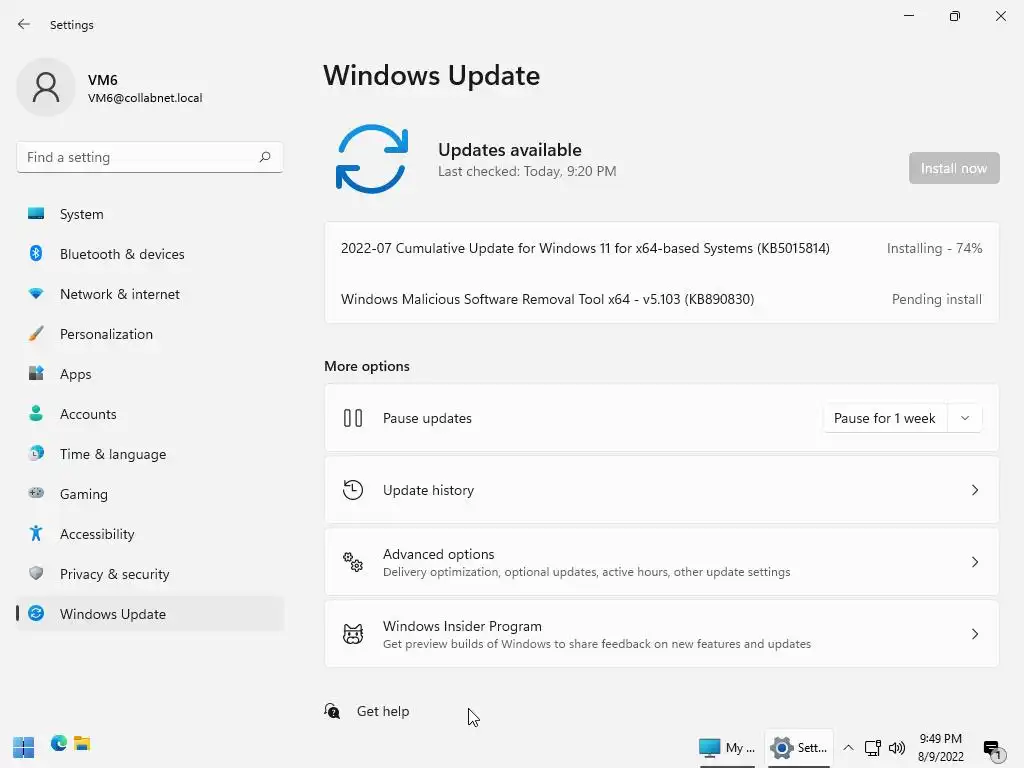The height and width of the screenshot is (768, 1024).
Task: Click Last checked: Today, 9:20 PM text
Action: pyautogui.click(x=527, y=171)
